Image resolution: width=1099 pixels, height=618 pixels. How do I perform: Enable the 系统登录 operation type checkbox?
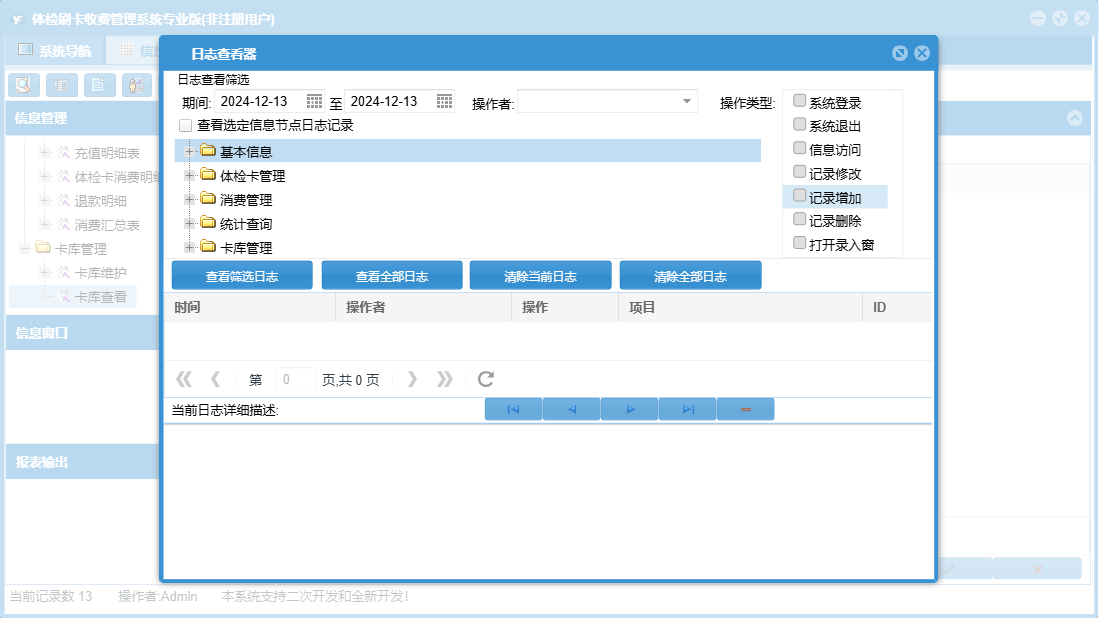pos(799,101)
